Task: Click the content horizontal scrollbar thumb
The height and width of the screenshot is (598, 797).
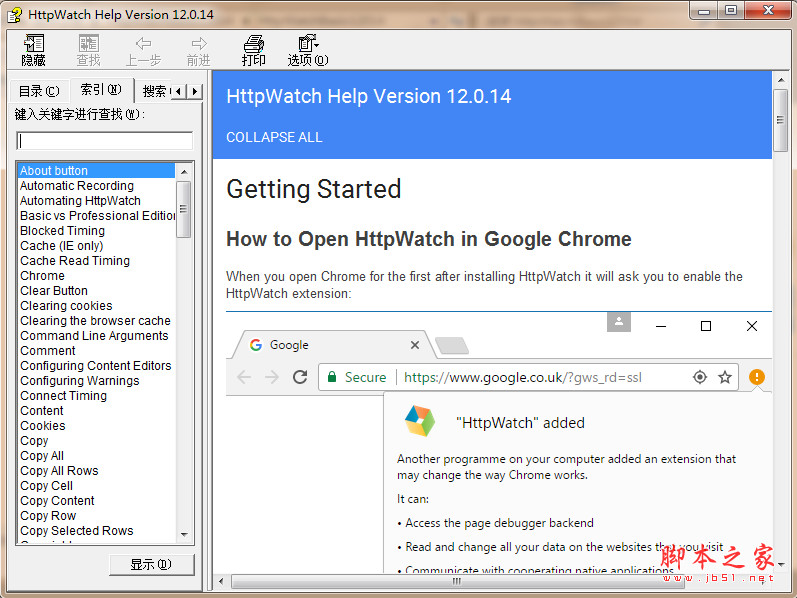Action: click(456, 581)
